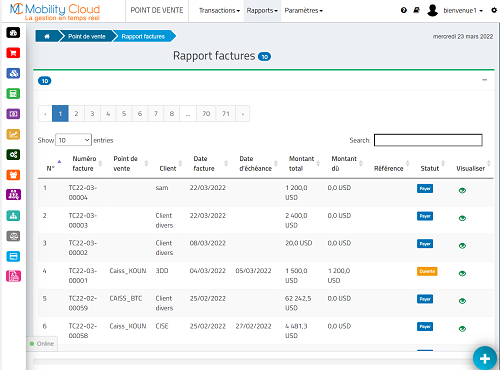Image resolution: width=500 pixels, height=370 pixels.
Task: Go to pagination page 5
Action: click(x=124, y=114)
